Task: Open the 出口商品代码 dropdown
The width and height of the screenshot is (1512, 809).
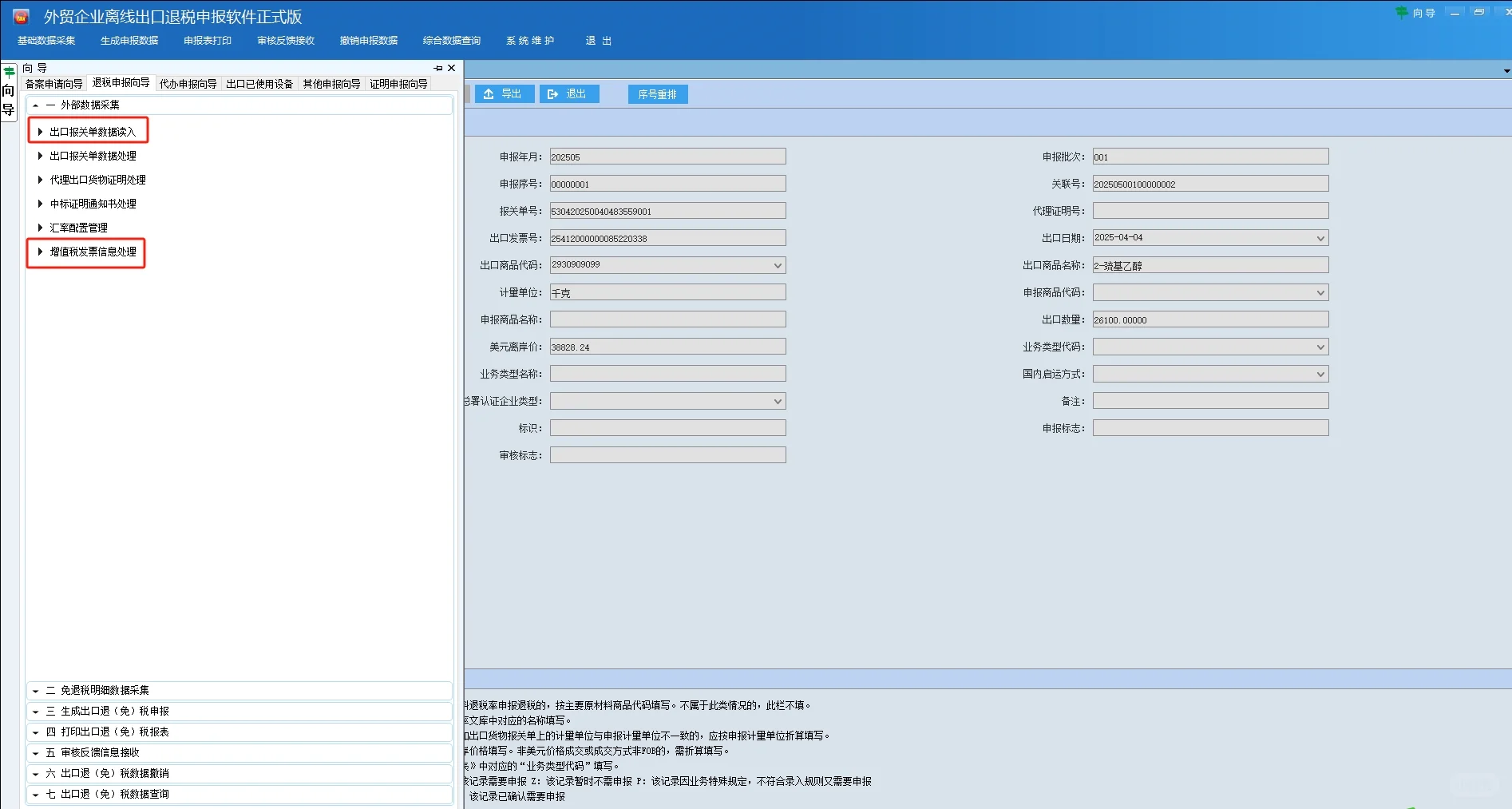Action: click(x=778, y=265)
